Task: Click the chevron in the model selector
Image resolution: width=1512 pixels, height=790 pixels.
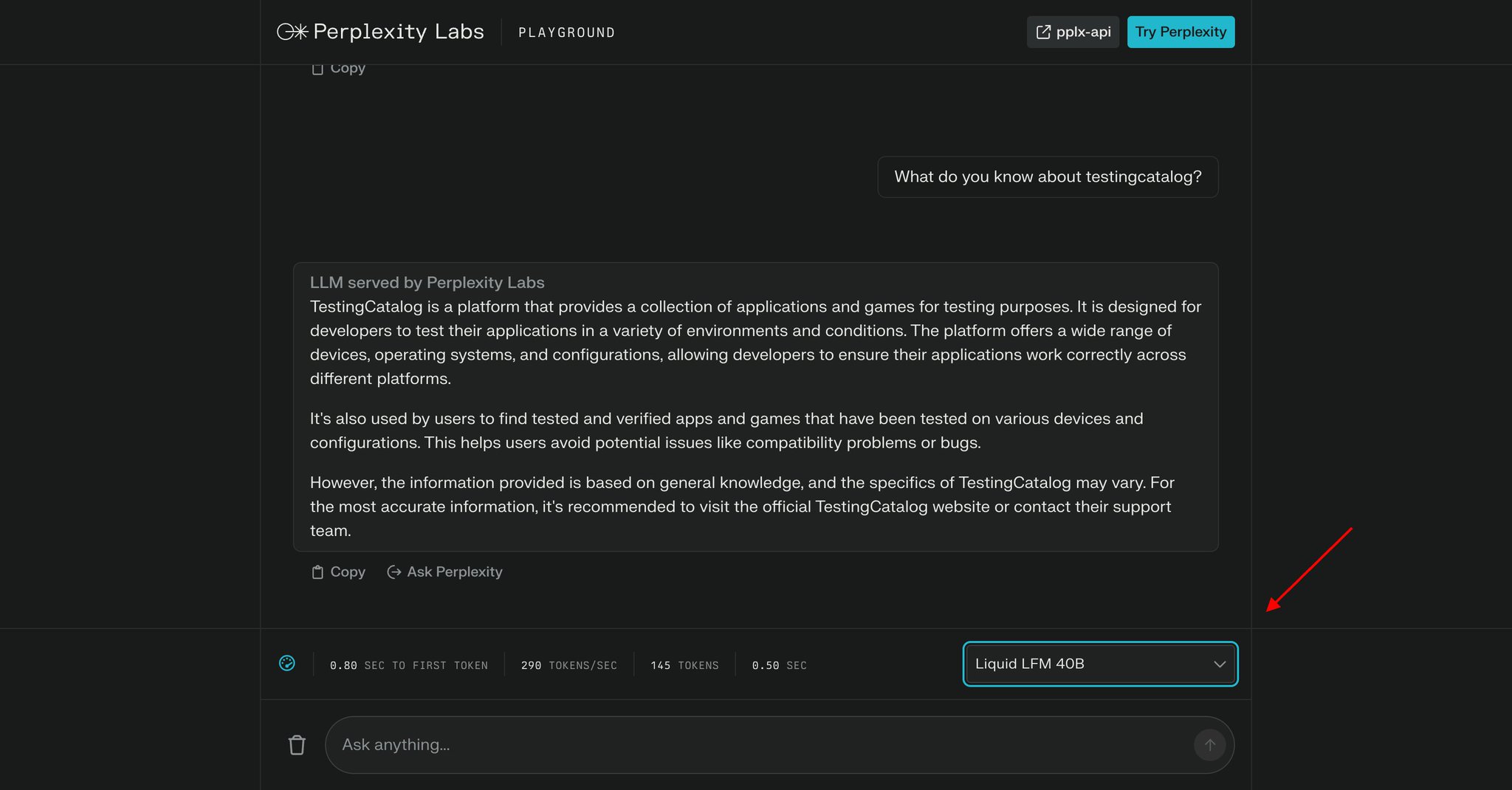Action: pyautogui.click(x=1220, y=664)
